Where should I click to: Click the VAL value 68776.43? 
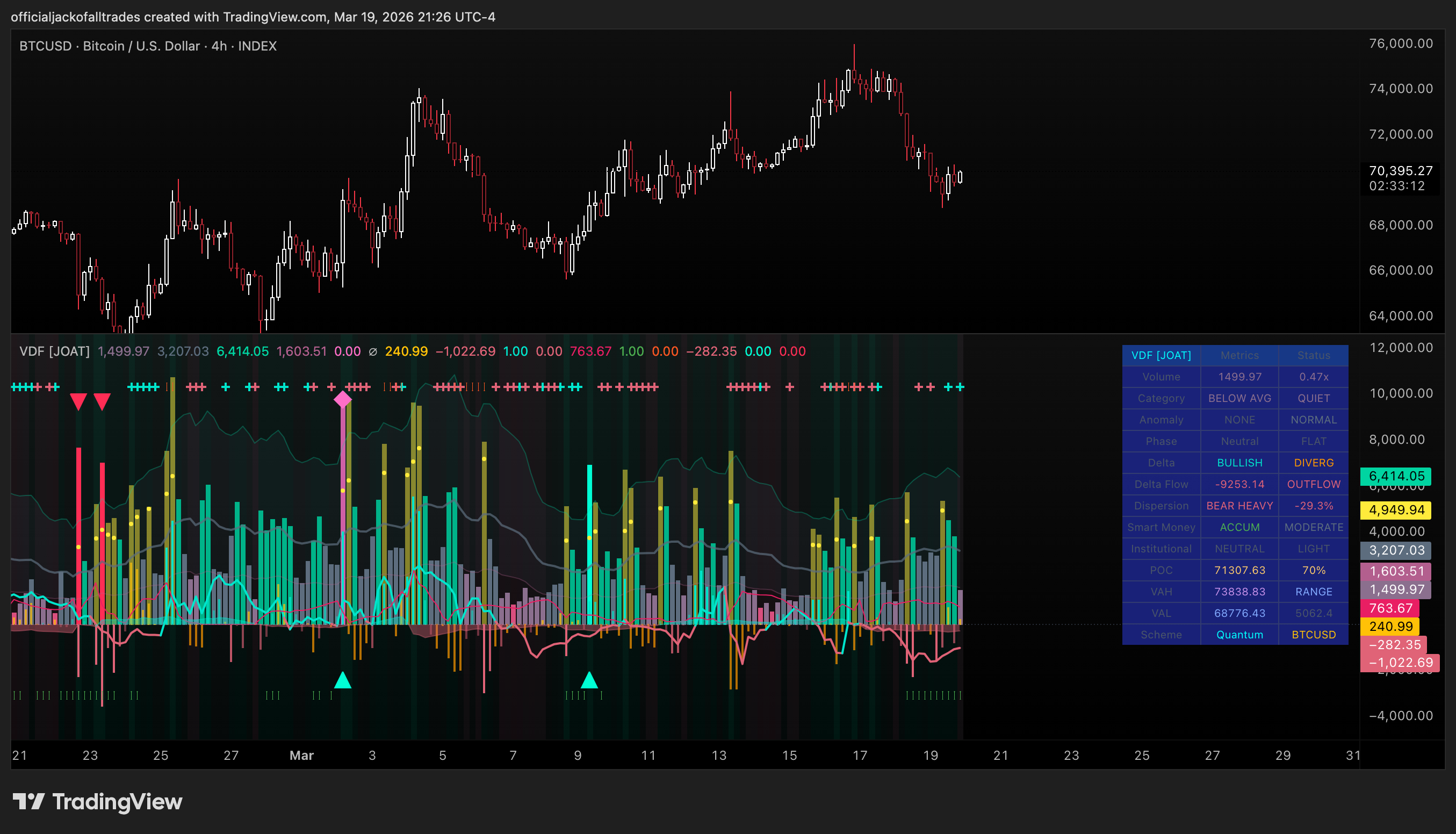point(1239,613)
